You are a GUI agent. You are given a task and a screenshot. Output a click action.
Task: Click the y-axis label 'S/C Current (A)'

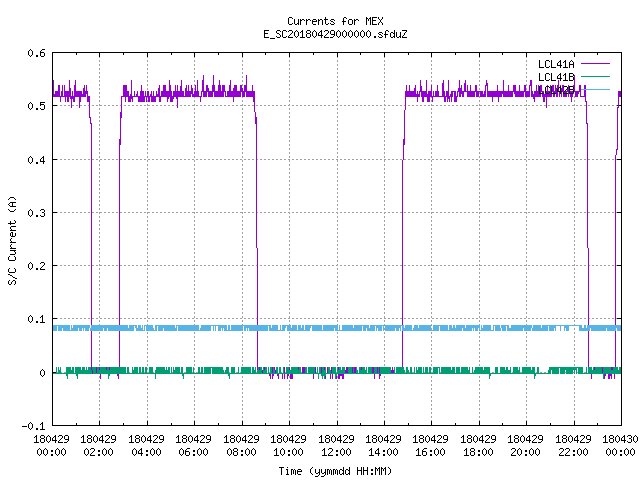13,240
